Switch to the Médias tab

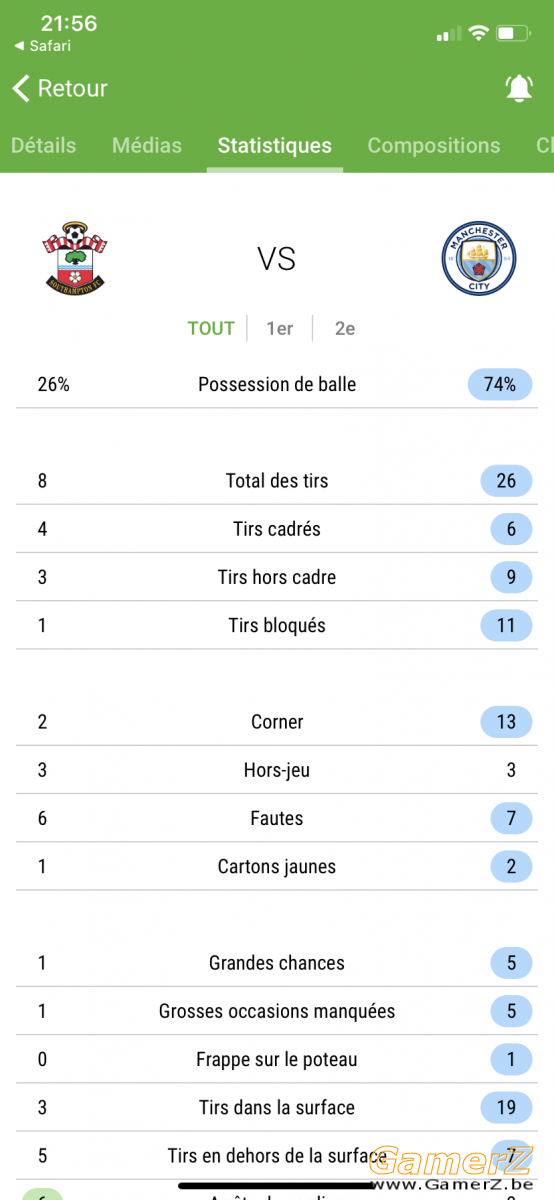click(147, 145)
